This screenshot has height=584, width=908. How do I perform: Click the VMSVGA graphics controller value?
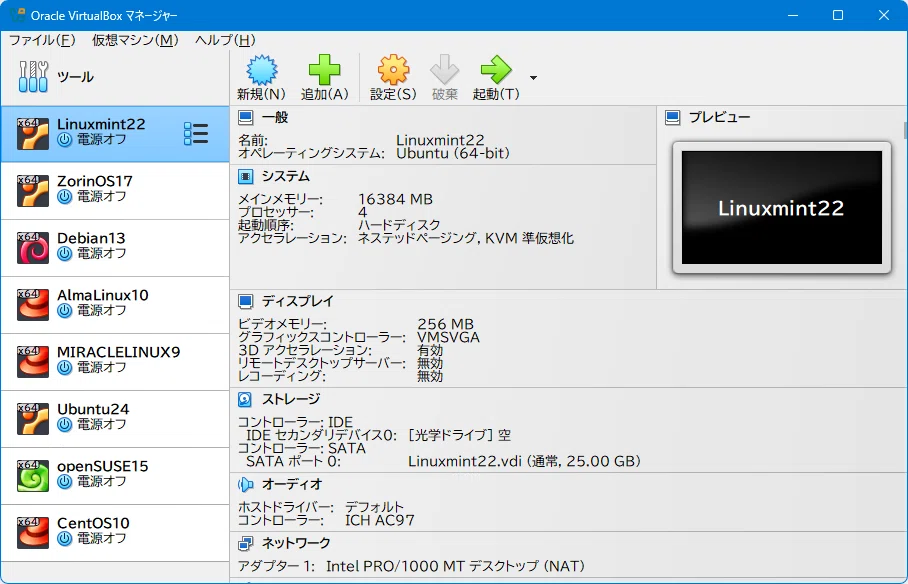click(x=448, y=337)
